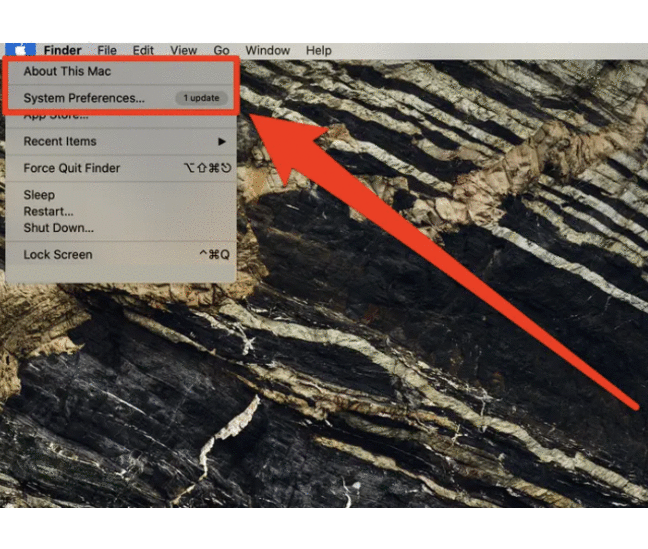Open the Window menu
Screen dimensions: 648x549
tap(267, 51)
